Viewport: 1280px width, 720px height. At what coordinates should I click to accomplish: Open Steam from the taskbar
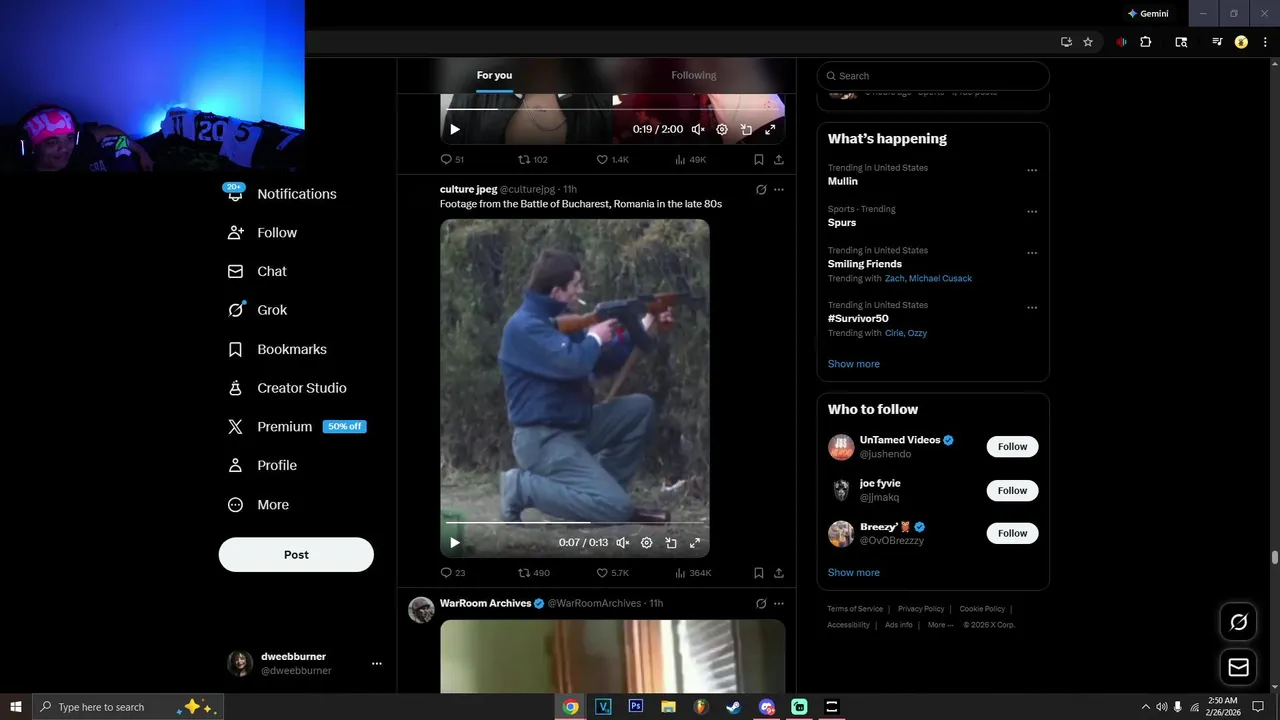click(x=733, y=707)
